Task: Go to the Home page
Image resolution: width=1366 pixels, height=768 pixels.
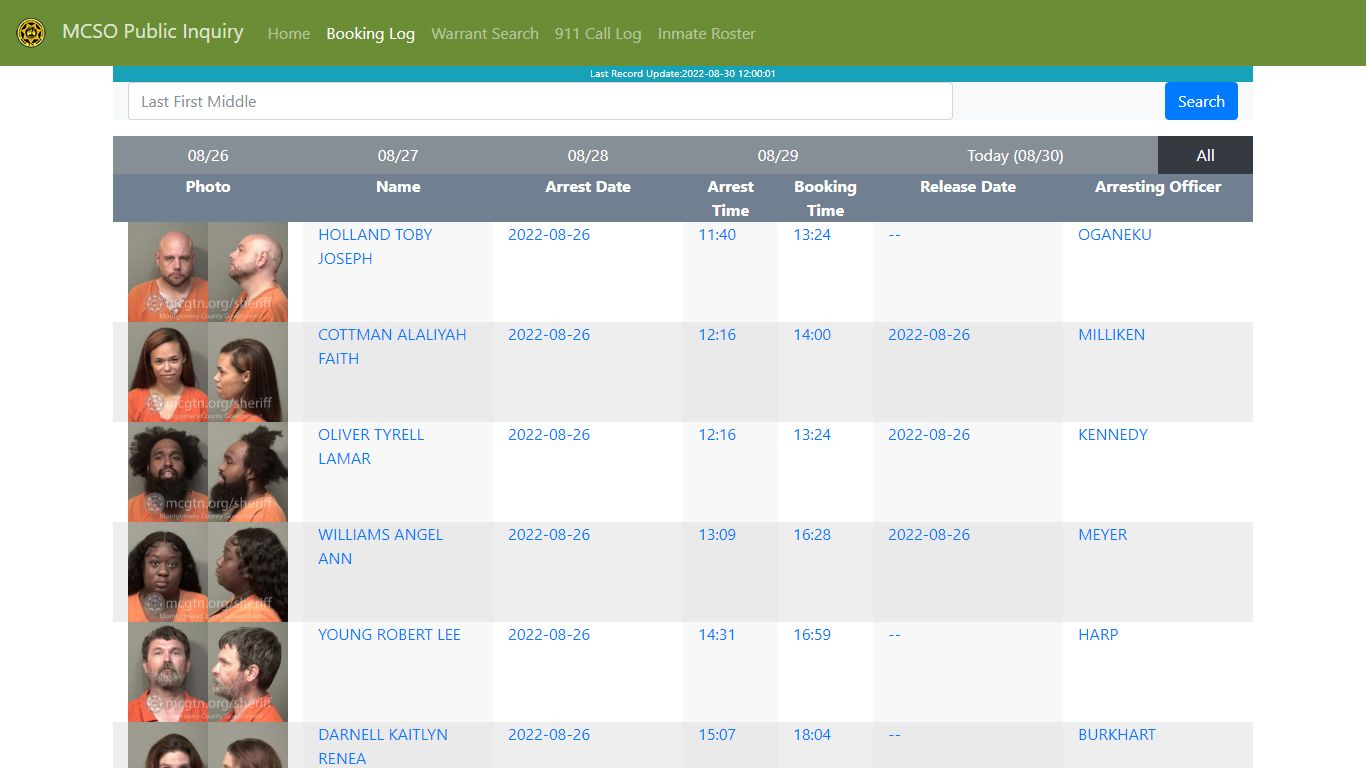Action: (x=289, y=33)
